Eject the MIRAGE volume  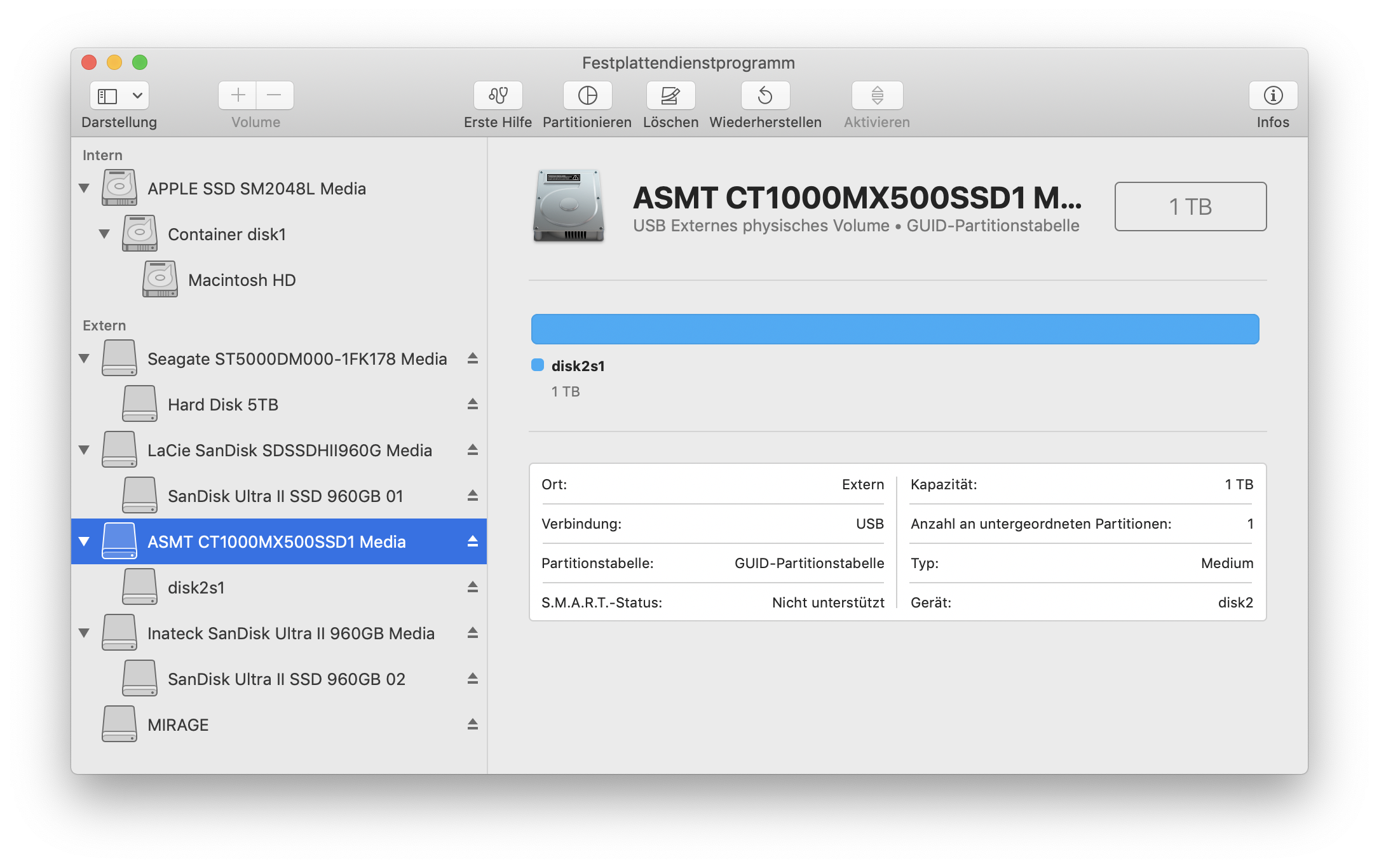[x=472, y=724]
